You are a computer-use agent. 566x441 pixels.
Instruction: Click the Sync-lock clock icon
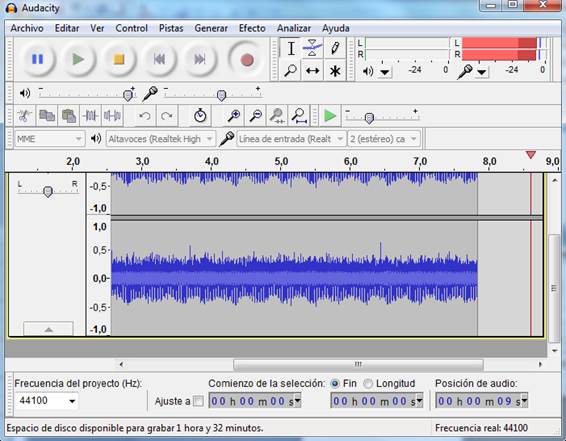coord(200,116)
